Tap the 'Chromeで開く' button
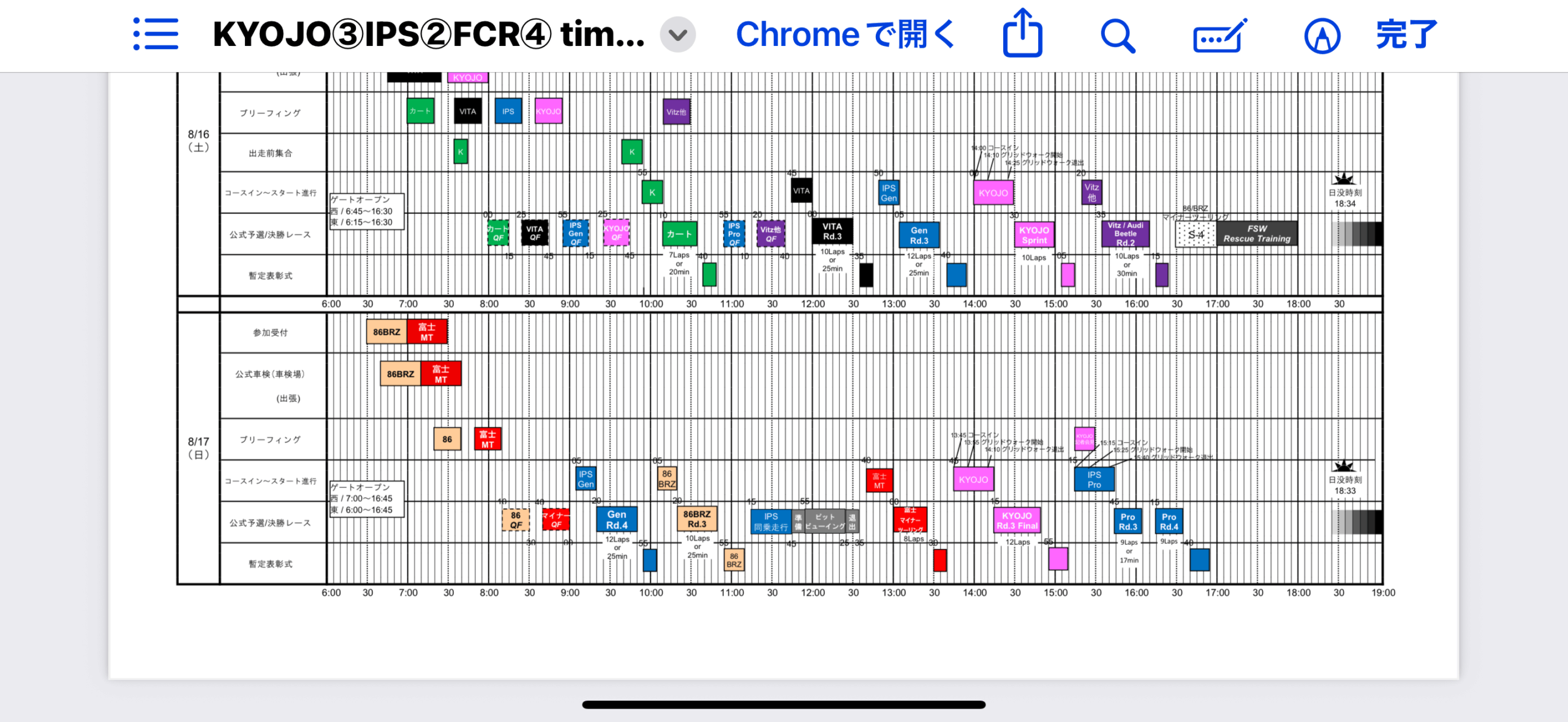 point(845,34)
